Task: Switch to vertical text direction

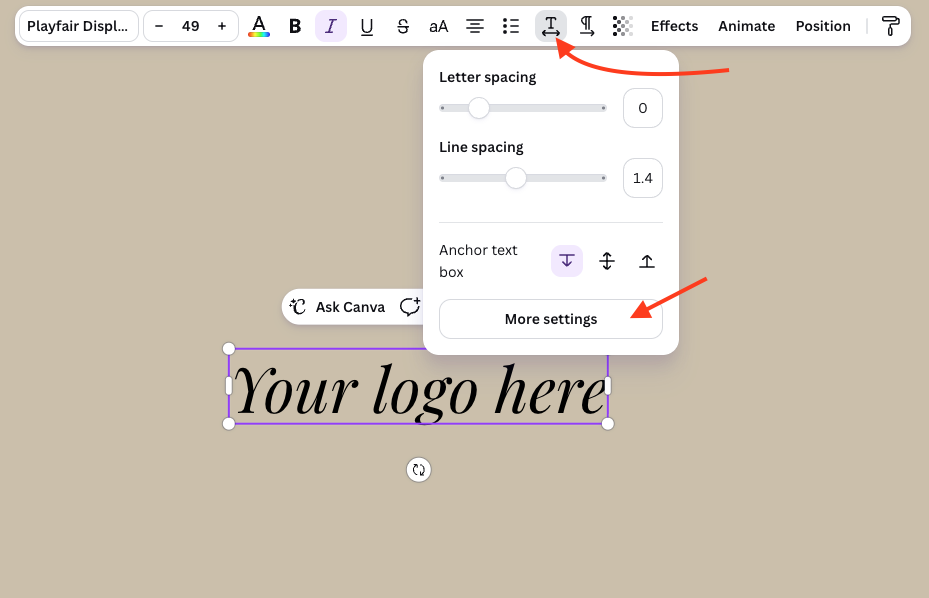Action: pos(587,26)
